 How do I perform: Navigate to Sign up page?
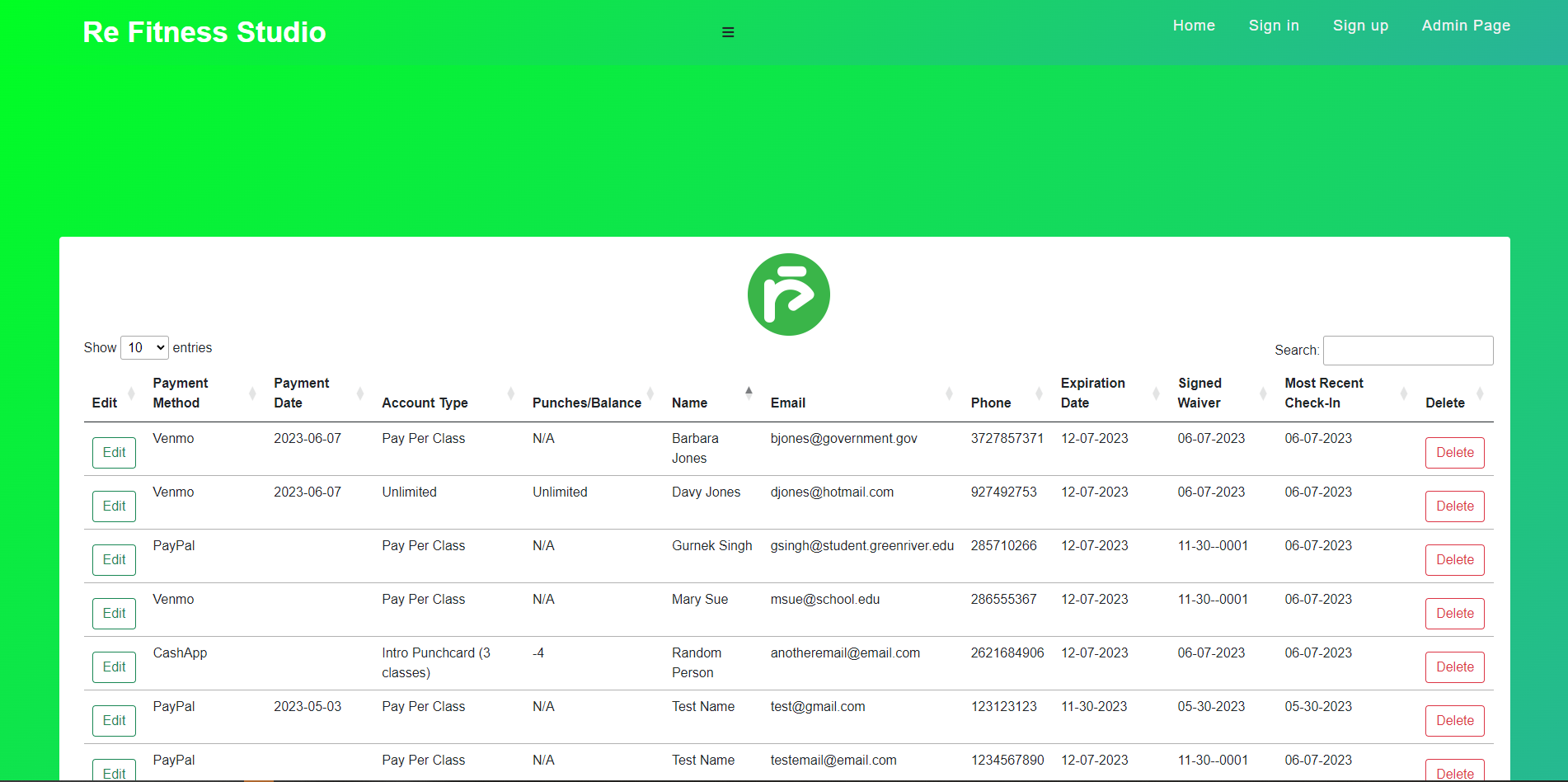pos(1360,26)
